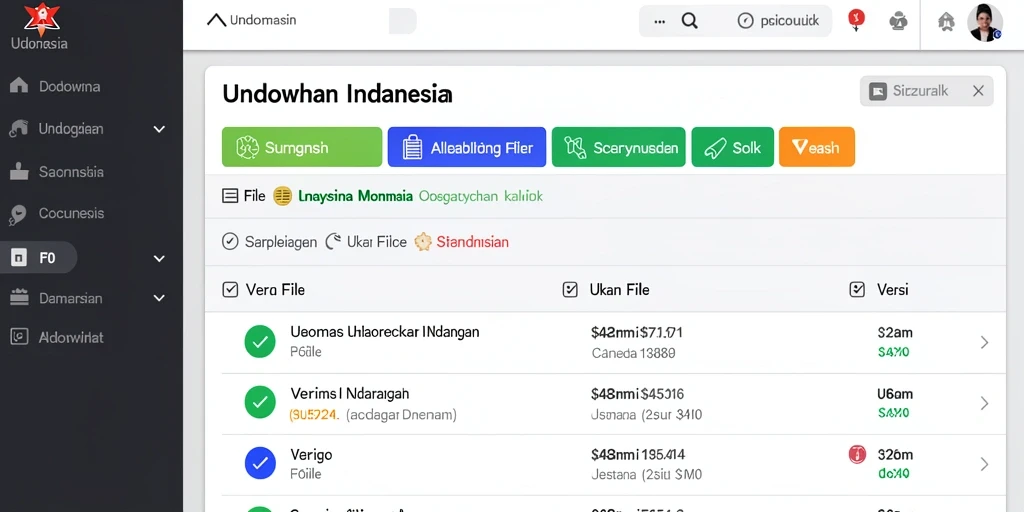The image size is (1024, 512).
Task: Select Adowiriat in the sidebar menu
Action: (71, 338)
